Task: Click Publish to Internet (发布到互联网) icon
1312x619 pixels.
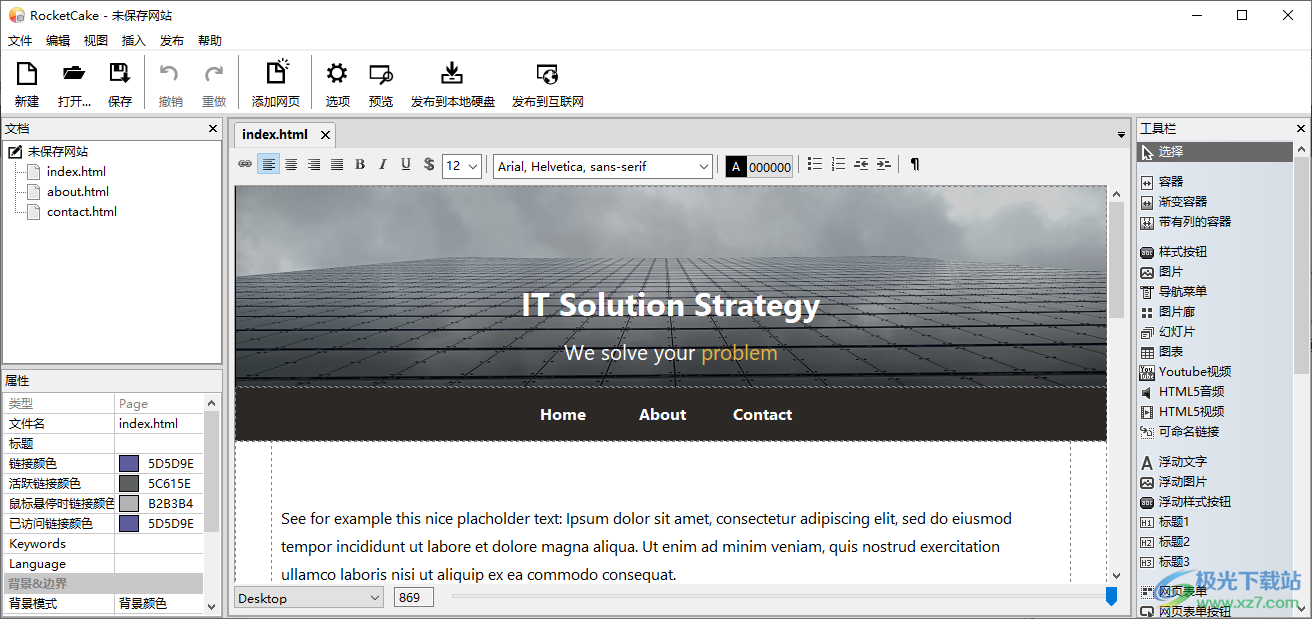Action: pyautogui.click(x=547, y=74)
